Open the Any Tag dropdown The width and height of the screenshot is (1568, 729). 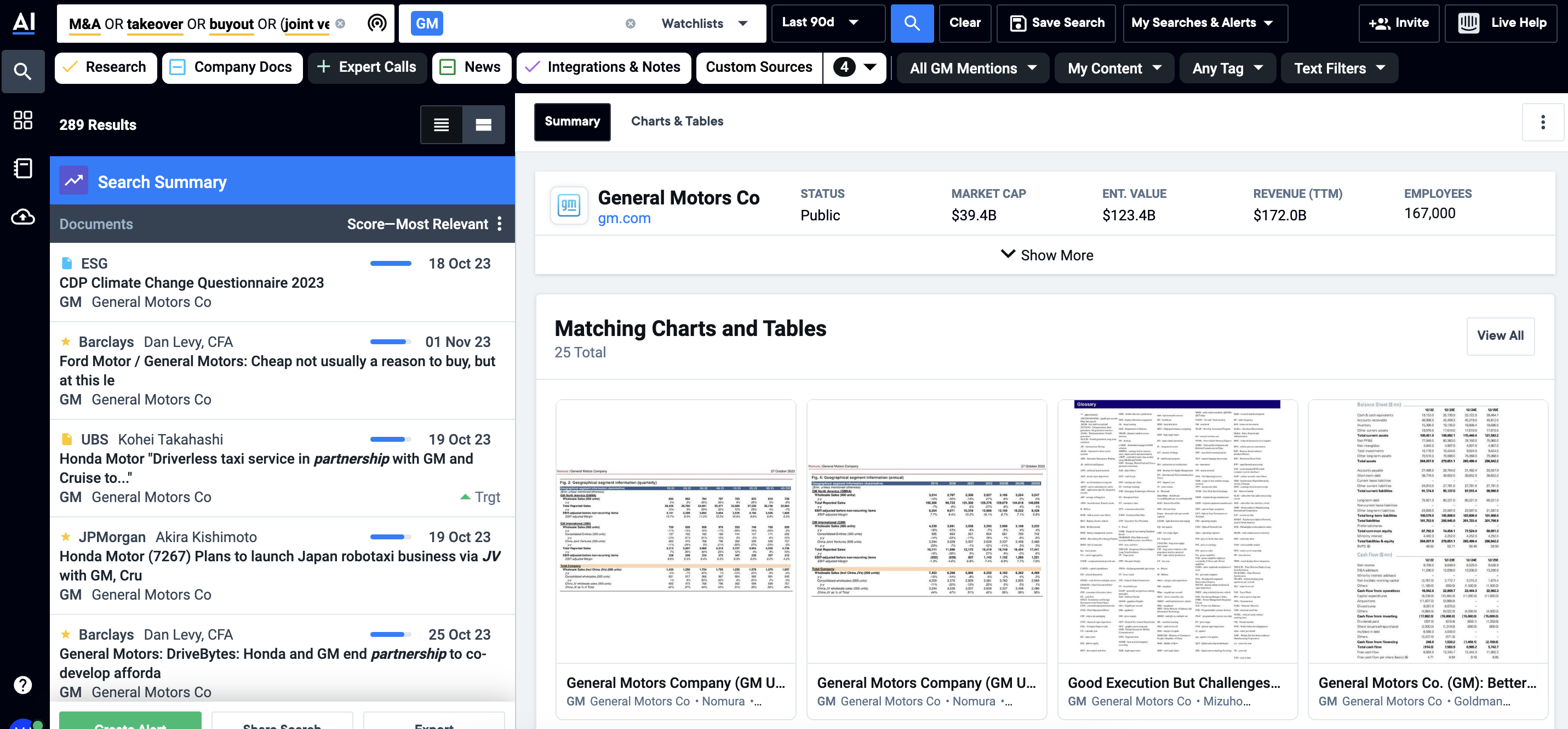click(1227, 68)
